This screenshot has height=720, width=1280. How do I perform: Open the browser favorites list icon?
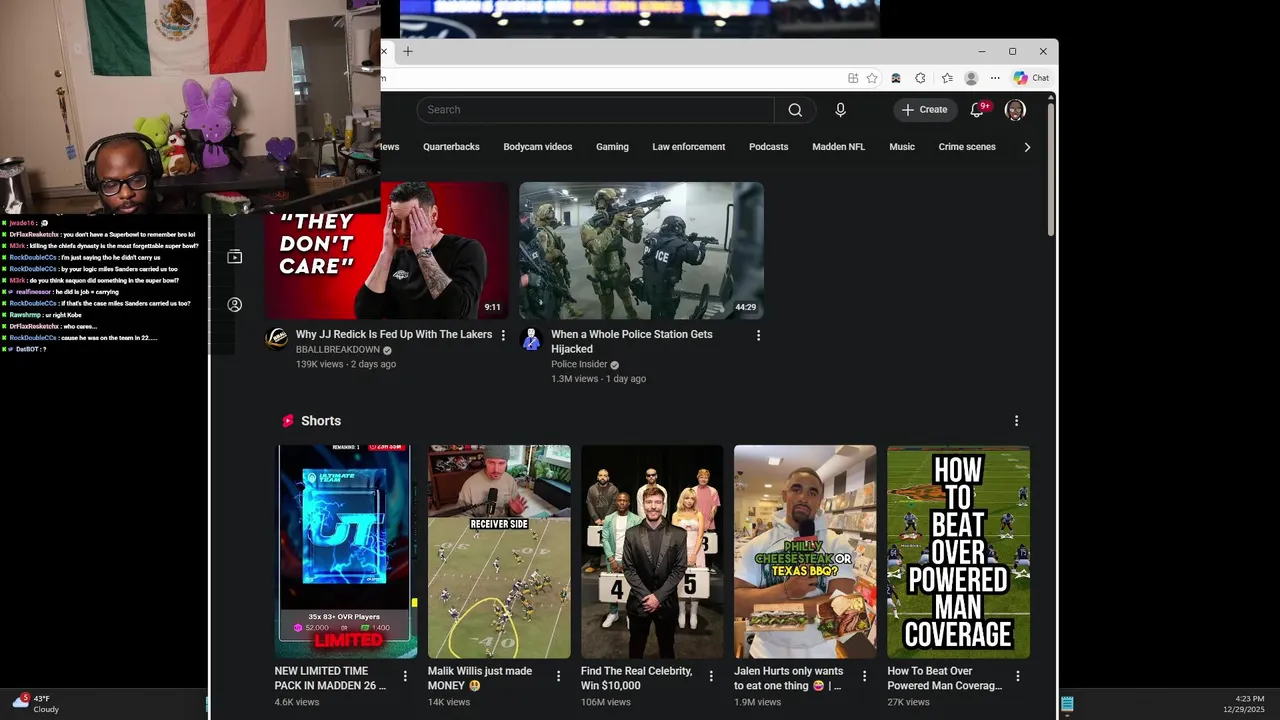pos(947,78)
